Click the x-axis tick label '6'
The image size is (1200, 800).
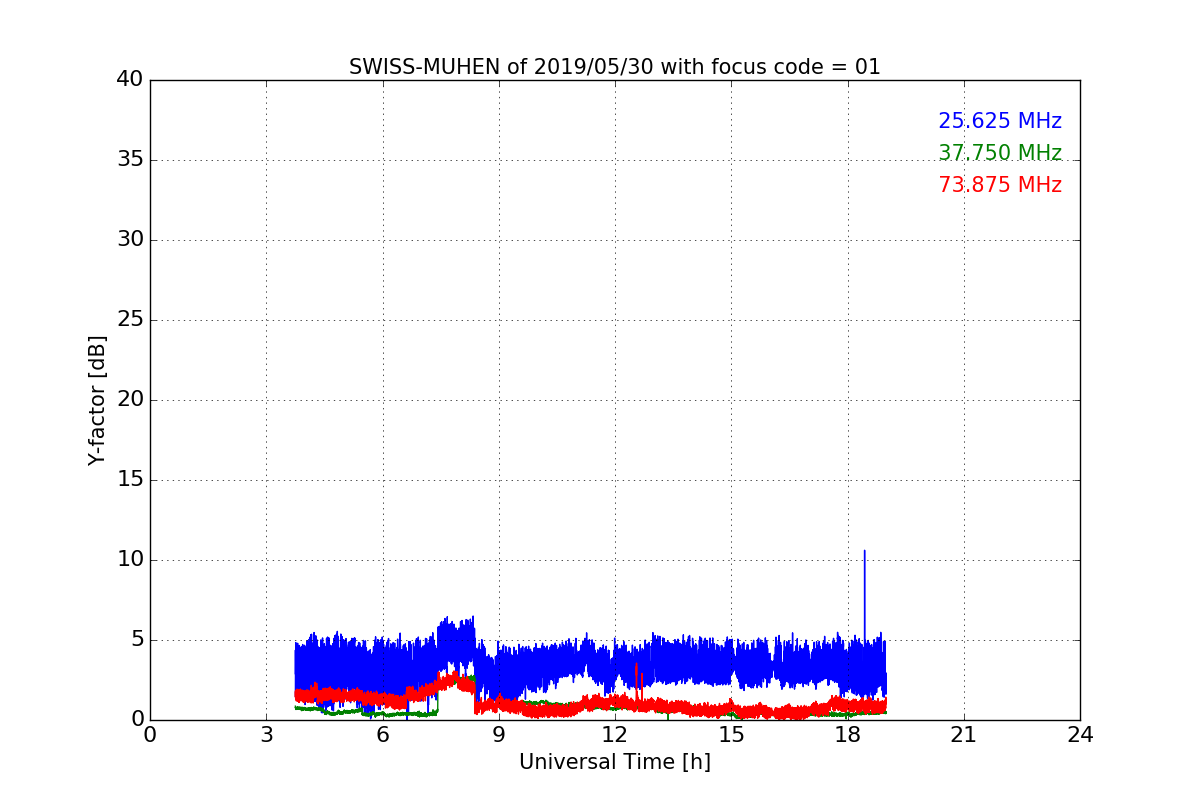[x=382, y=735]
